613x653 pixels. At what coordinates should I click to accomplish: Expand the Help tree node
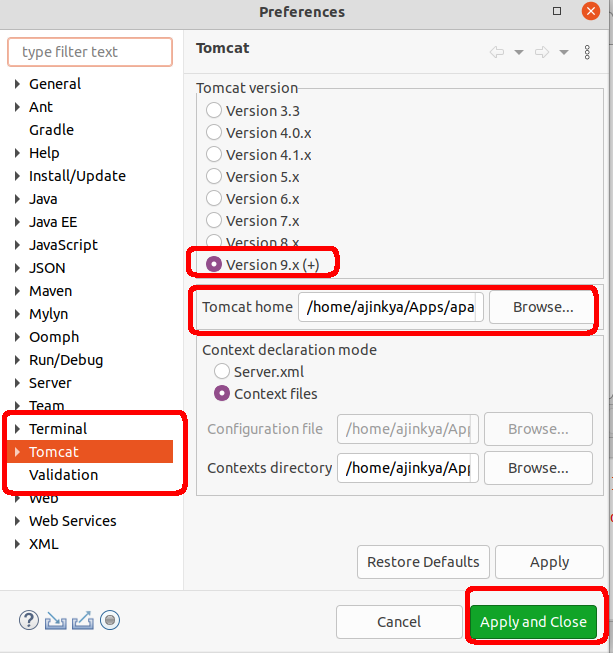point(17,153)
